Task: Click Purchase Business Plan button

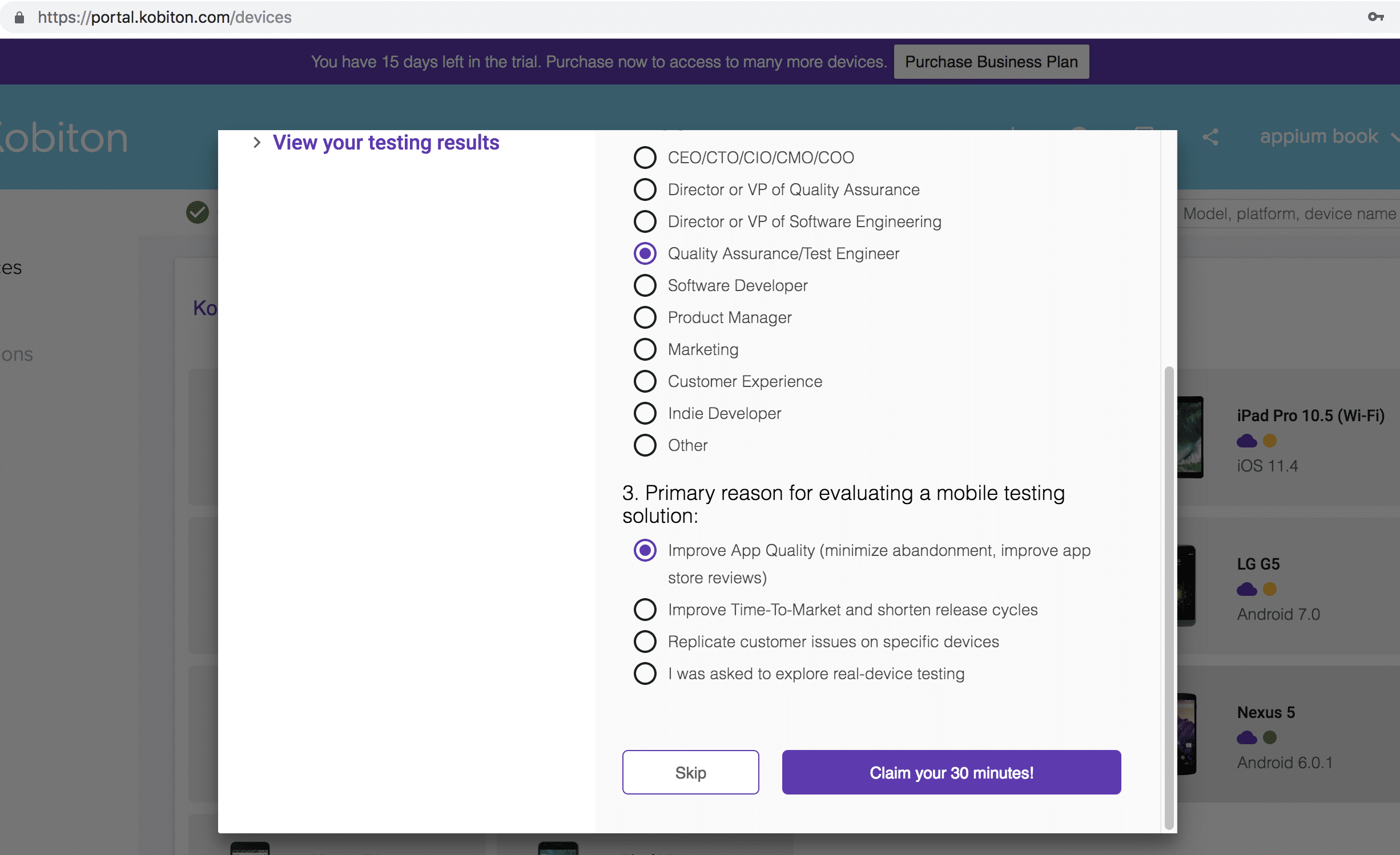Action: (991, 62)
